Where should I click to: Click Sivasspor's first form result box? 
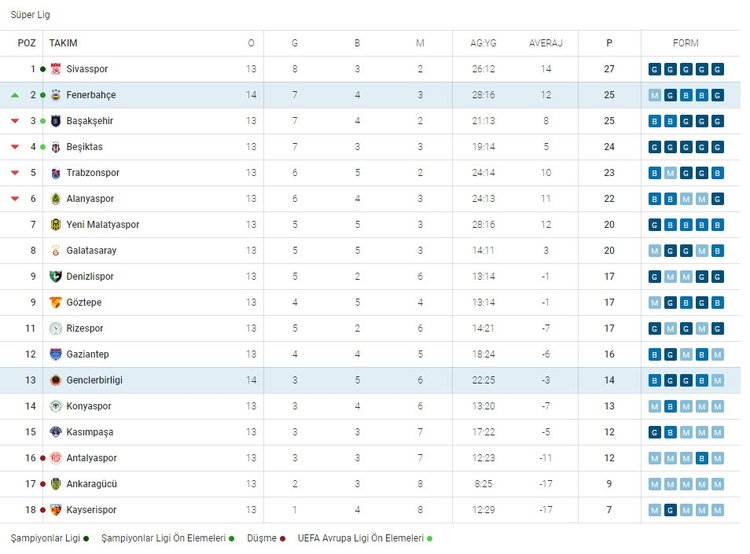click(x=654, y=69)
